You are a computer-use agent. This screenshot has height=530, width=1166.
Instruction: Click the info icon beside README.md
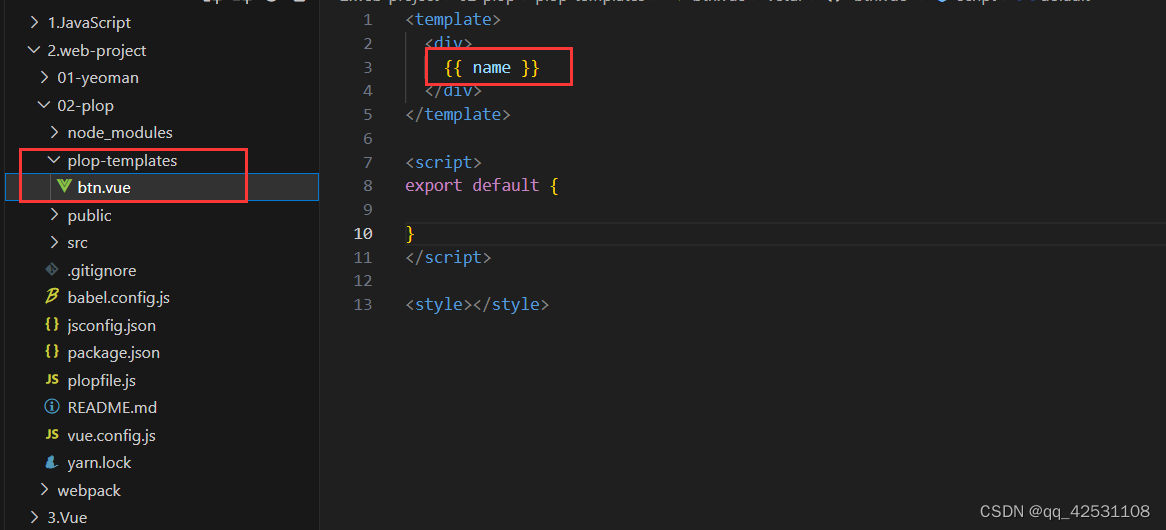pyautogui.click(x=52, y=407)
